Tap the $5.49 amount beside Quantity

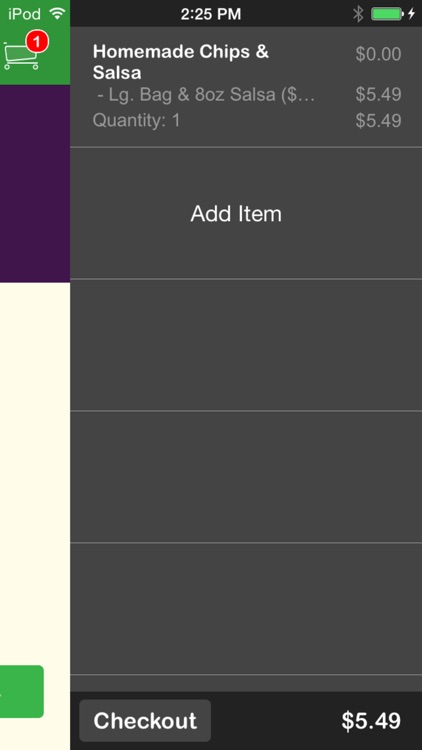pyautogui.click(x=378, y=121)
